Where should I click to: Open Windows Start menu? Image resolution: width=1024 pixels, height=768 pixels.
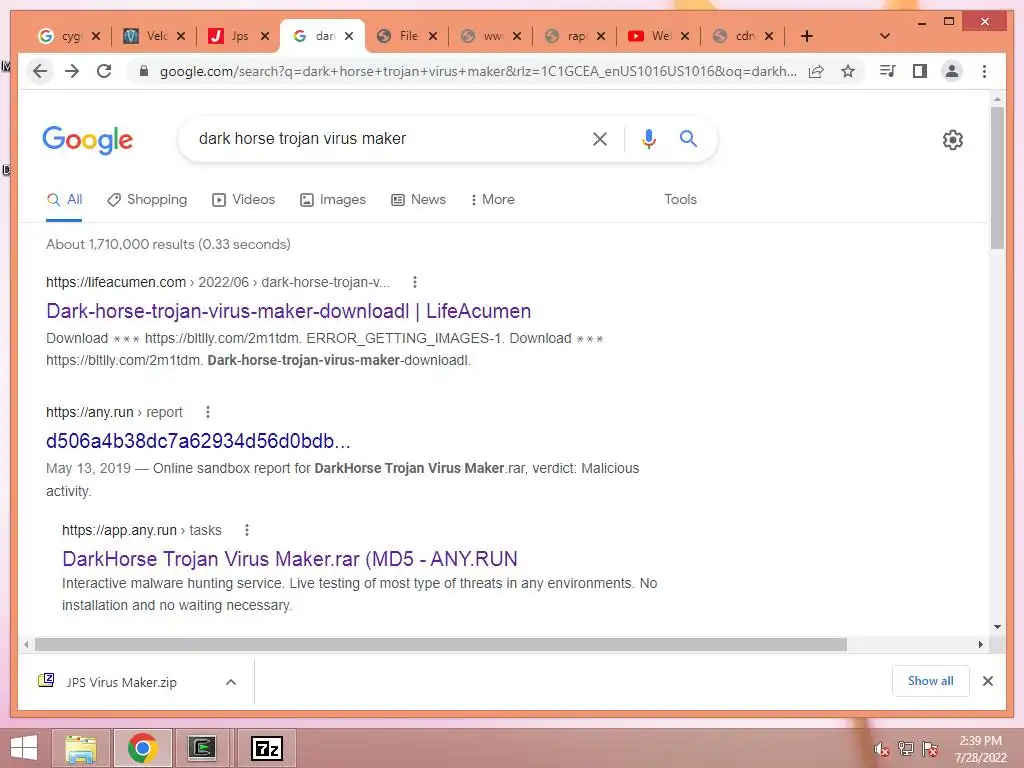[x=24, y=748]
